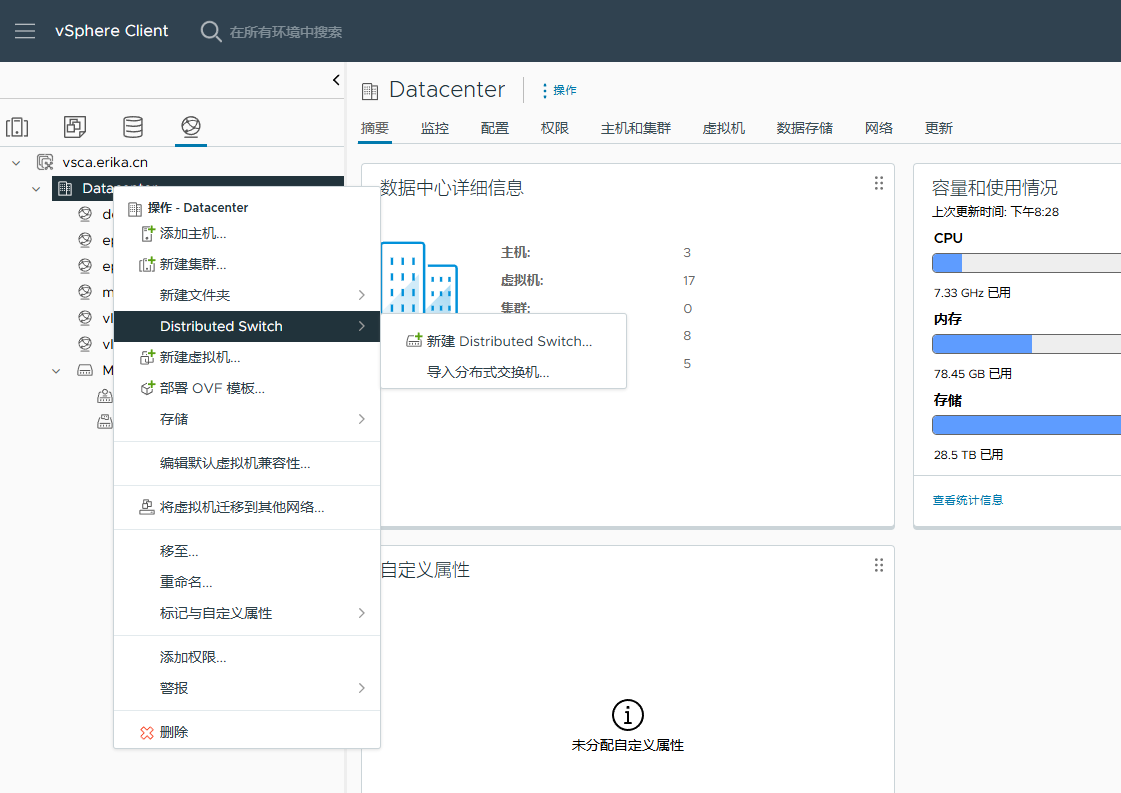Image resolution: width=1121 pixels, height=793 pixels.
Task: Click Edit Default VM Compatibility (编辑默认虚拟机兼容性)
Action: coord(247,463)
